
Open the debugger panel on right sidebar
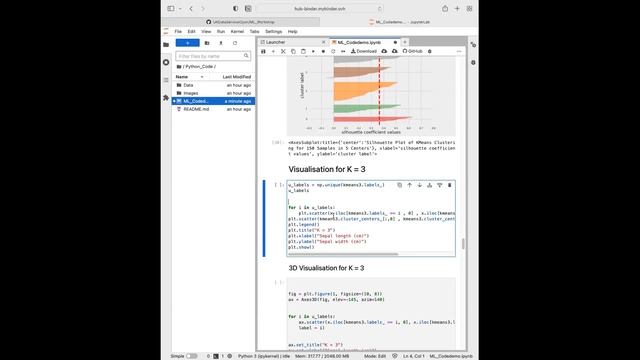click(473, 62)
